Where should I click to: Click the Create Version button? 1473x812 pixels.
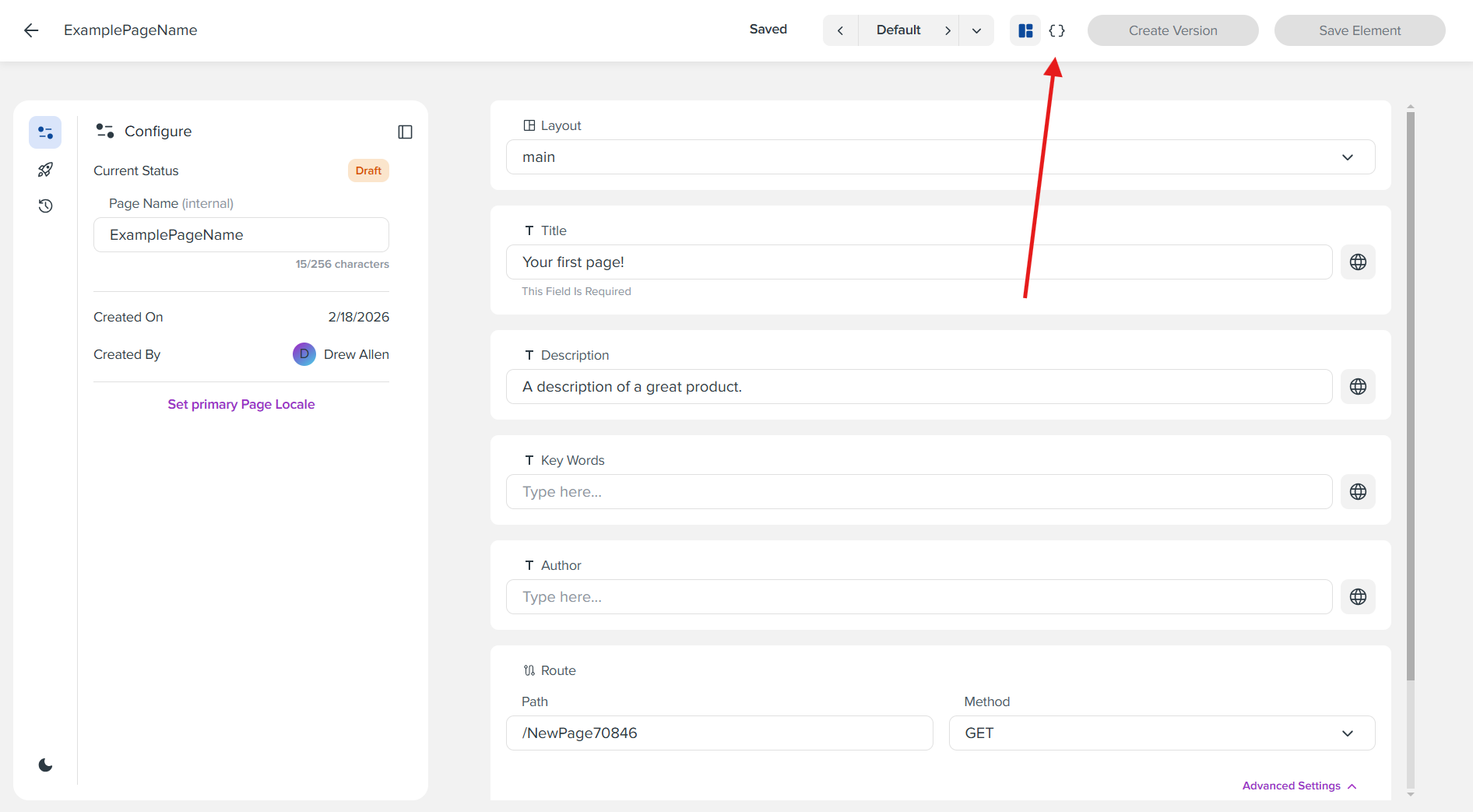tap(1172, 30)
